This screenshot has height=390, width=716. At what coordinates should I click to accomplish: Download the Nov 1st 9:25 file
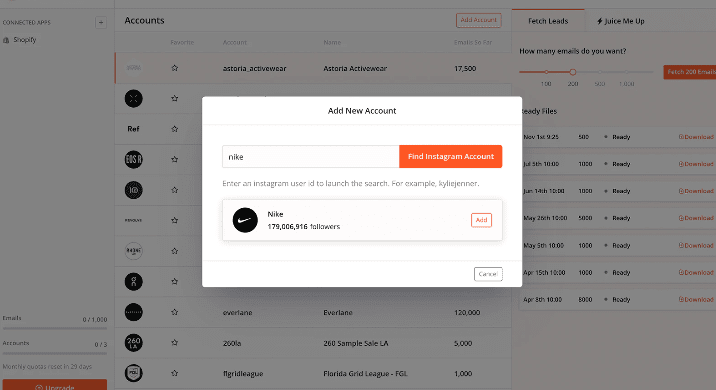pyautogui.click(x=696, y=137)
